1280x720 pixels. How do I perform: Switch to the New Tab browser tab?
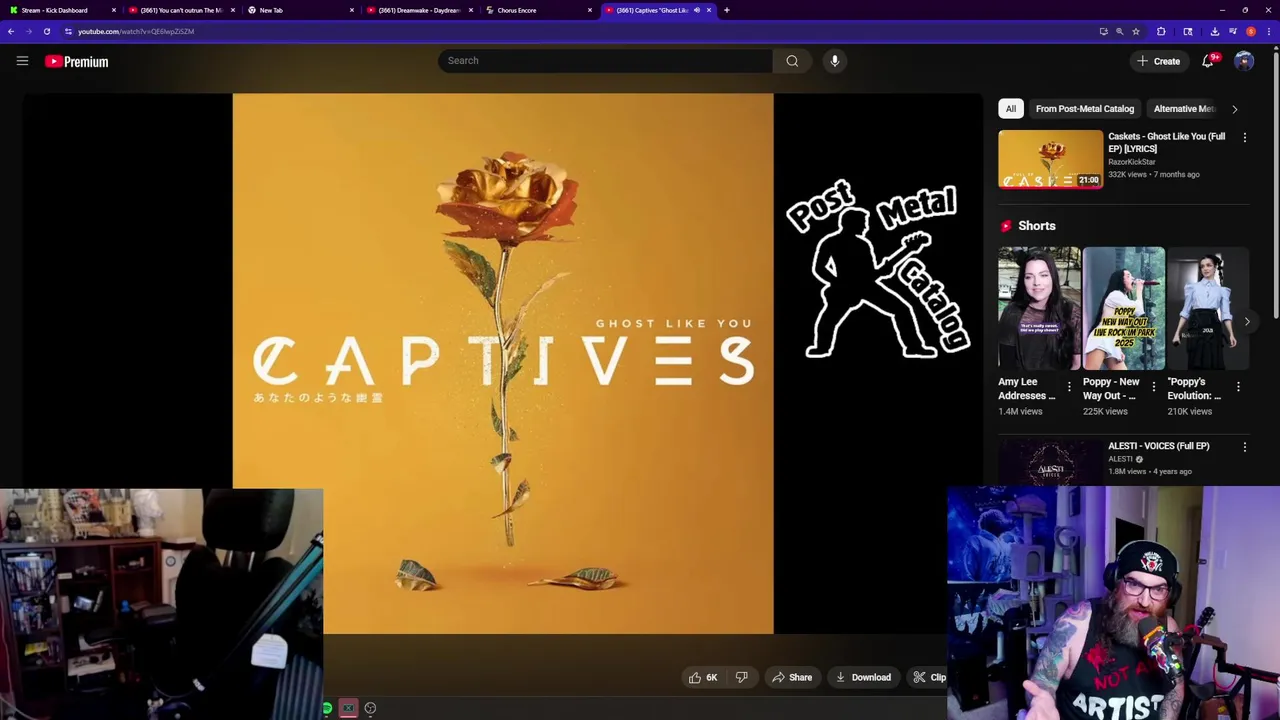[298, 10]
